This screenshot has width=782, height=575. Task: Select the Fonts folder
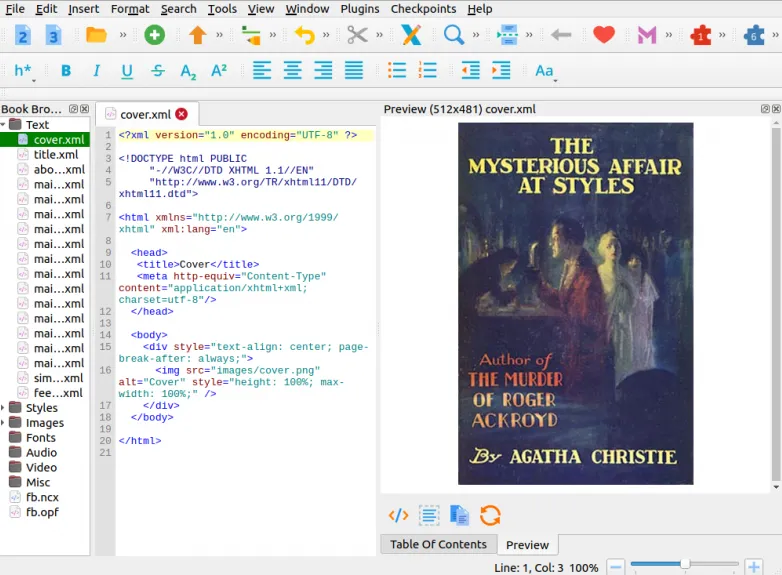coord(41,438)
